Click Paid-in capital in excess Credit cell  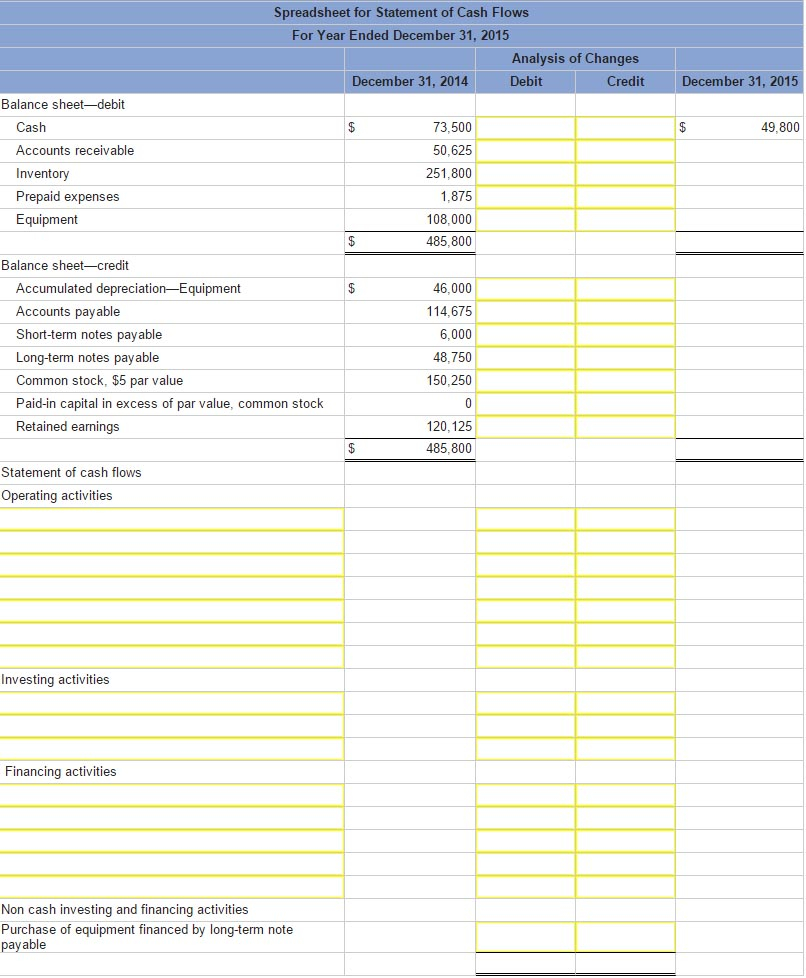(625, 404)
